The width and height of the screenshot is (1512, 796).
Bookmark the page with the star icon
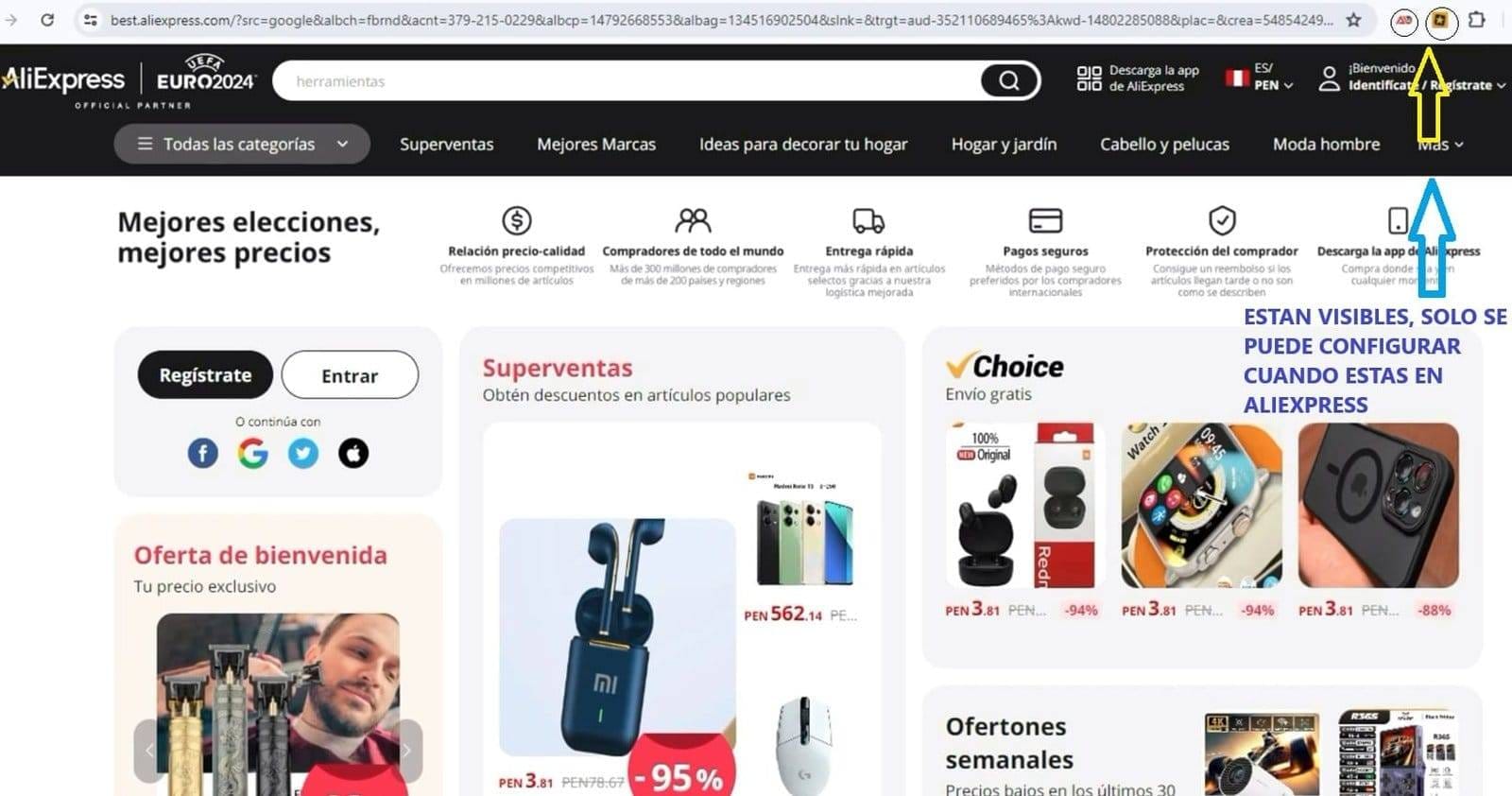pos(1353,20)
